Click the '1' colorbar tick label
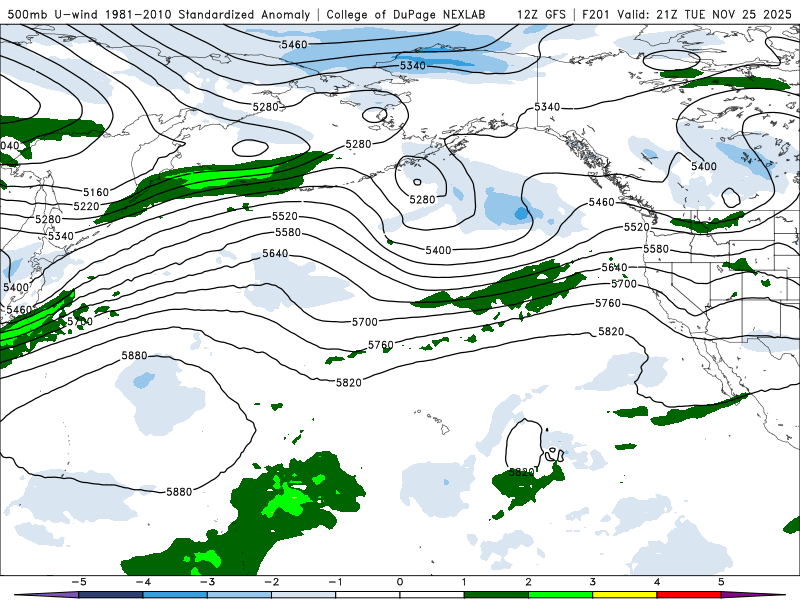This screenshot has width=800, height=600. pos(464,582)
